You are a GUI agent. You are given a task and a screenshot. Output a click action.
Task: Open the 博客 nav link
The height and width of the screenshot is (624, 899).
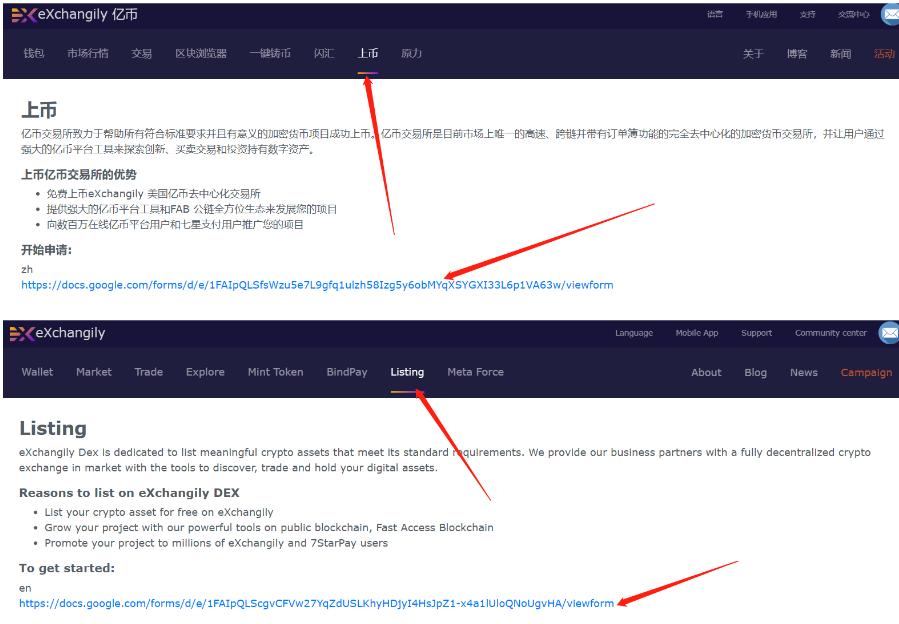(797, 54)
